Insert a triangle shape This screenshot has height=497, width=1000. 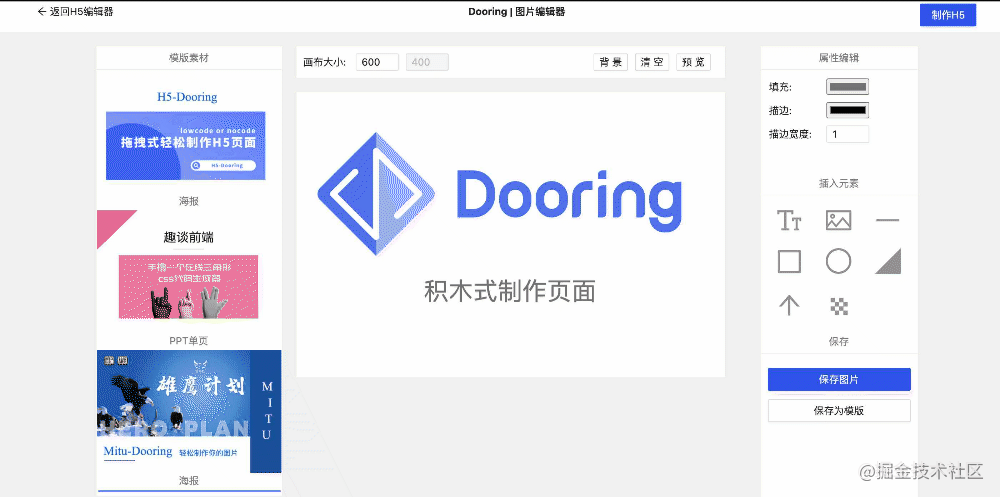[888, 262]
